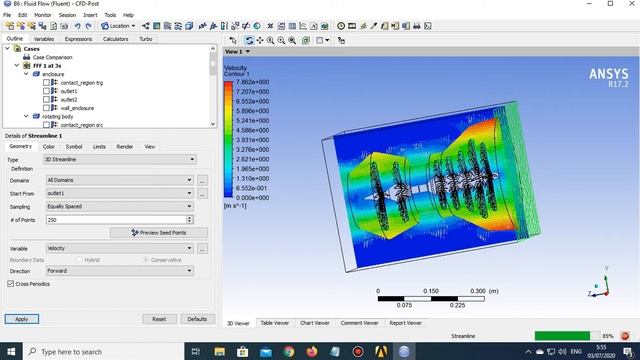Check the outlet1 visibility box
Viewport: 640px width, 360px height.
pos(46,91)
